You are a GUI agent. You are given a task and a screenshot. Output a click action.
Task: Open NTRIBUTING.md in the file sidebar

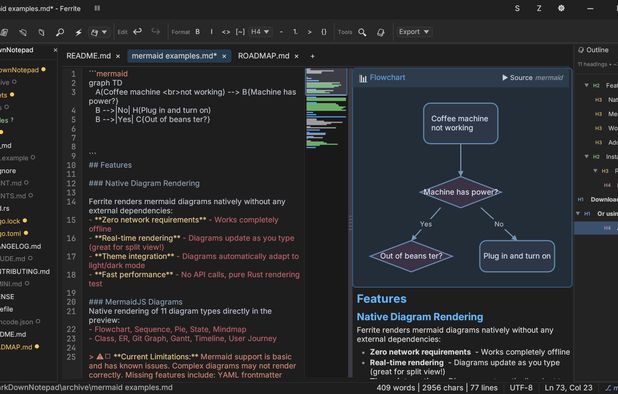[24, 271]
